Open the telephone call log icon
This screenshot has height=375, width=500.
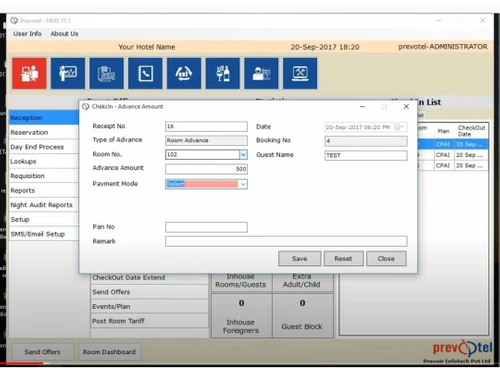pyautogui.click(x=145, y=73)
